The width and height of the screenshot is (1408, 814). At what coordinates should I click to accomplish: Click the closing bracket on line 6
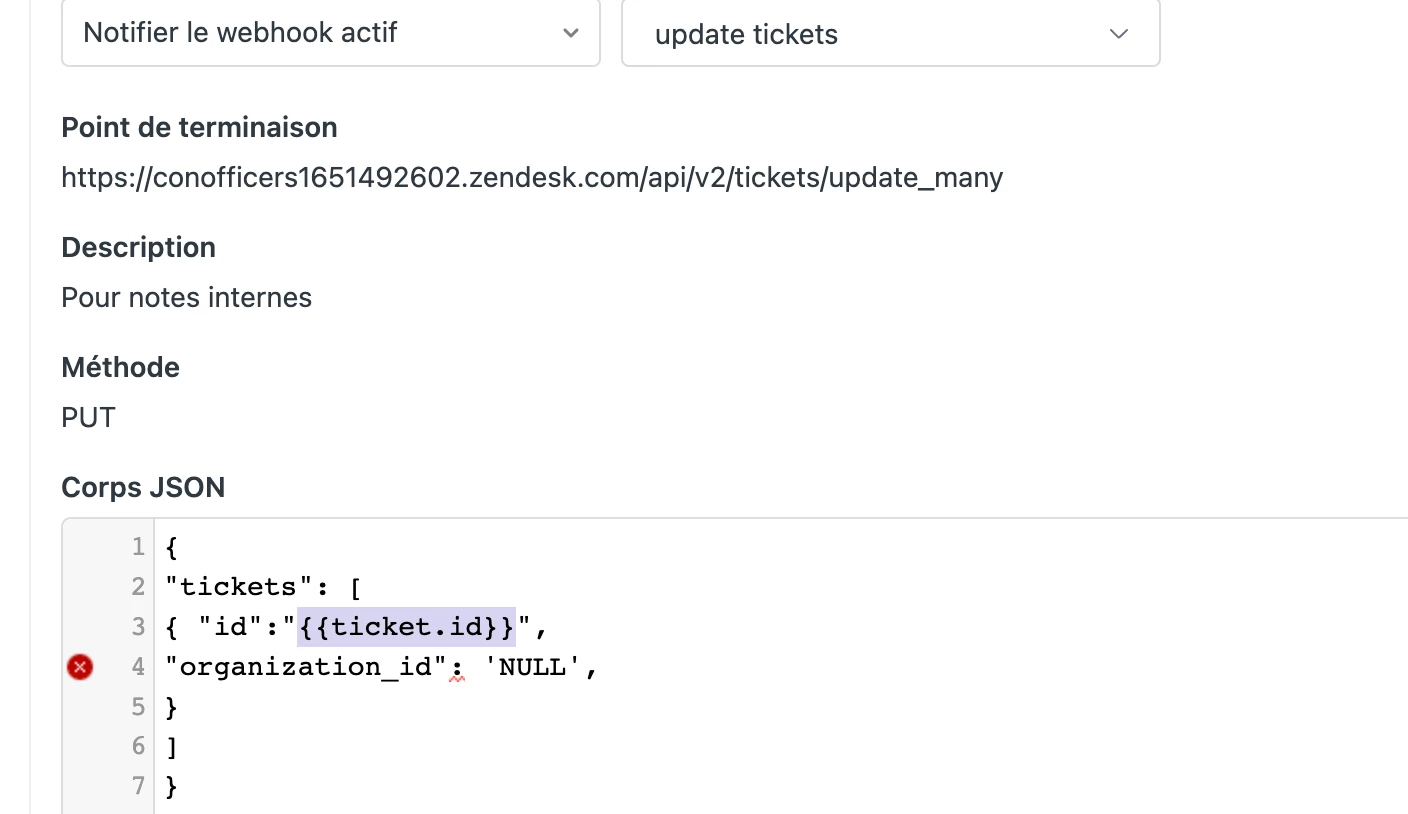click(171, 747)
